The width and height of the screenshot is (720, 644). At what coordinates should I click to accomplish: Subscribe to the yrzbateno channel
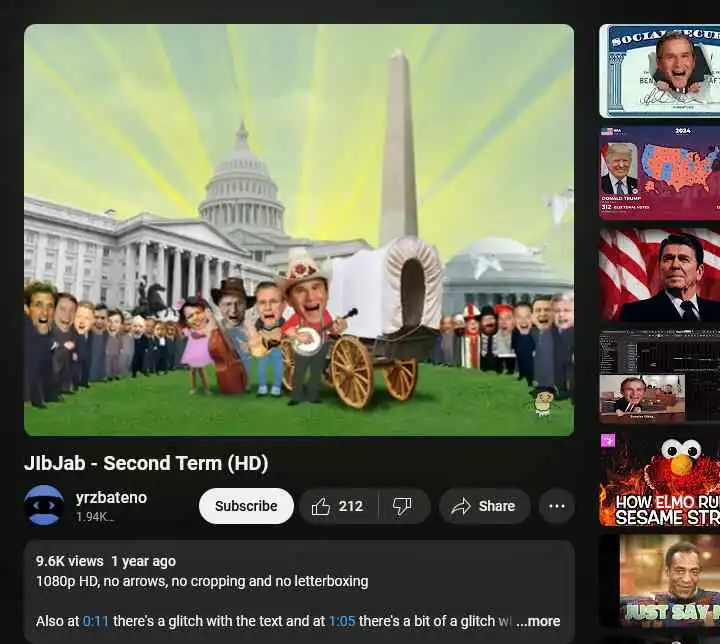pyautogui.click(x=246, y=506)
